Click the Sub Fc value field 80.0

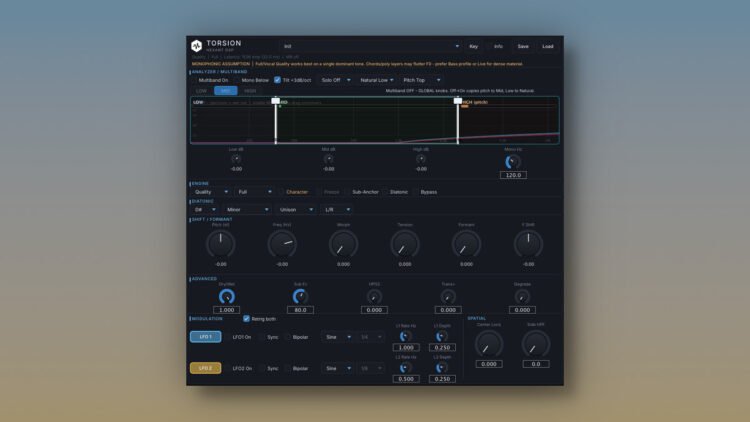coord(300,310)
